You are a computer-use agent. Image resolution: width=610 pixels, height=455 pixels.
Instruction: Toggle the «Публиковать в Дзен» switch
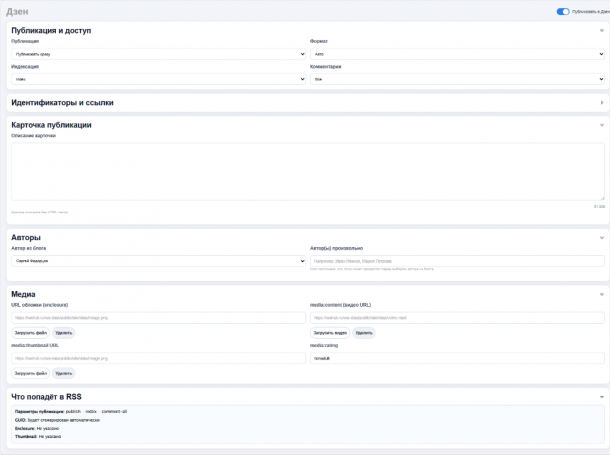pyautogui.click(x=563, y=12)
